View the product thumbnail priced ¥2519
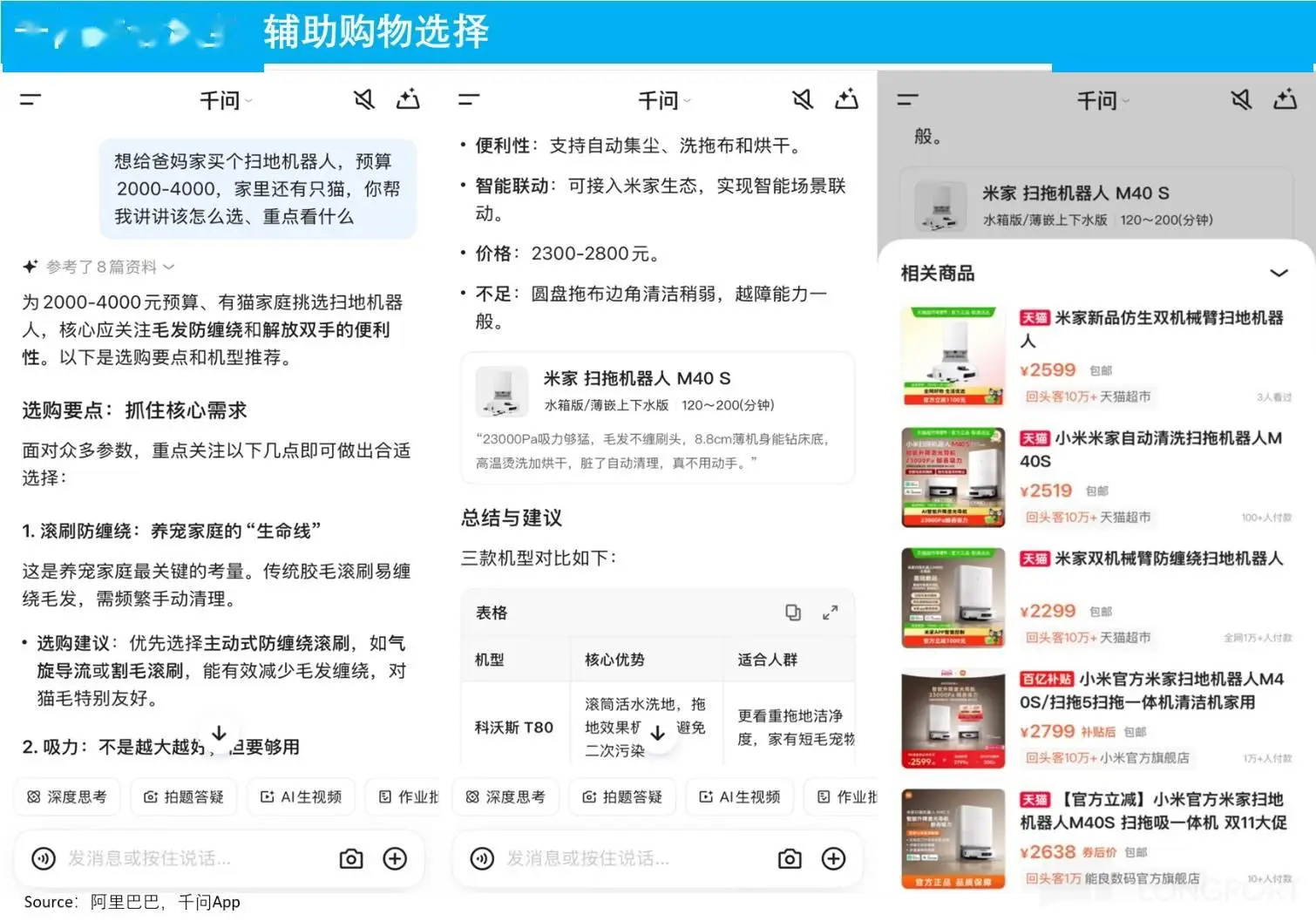1316x921 pixels. pyautogui.click(x=953, y=477)
